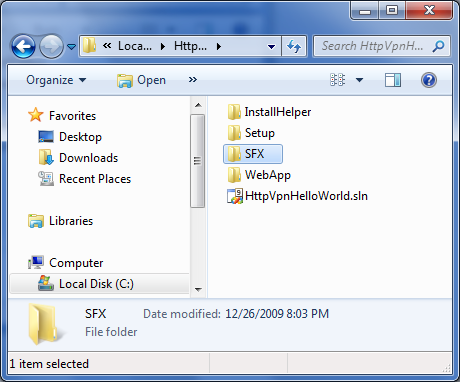
Task: Click SFX name in details pane
Action: (95, 314)
